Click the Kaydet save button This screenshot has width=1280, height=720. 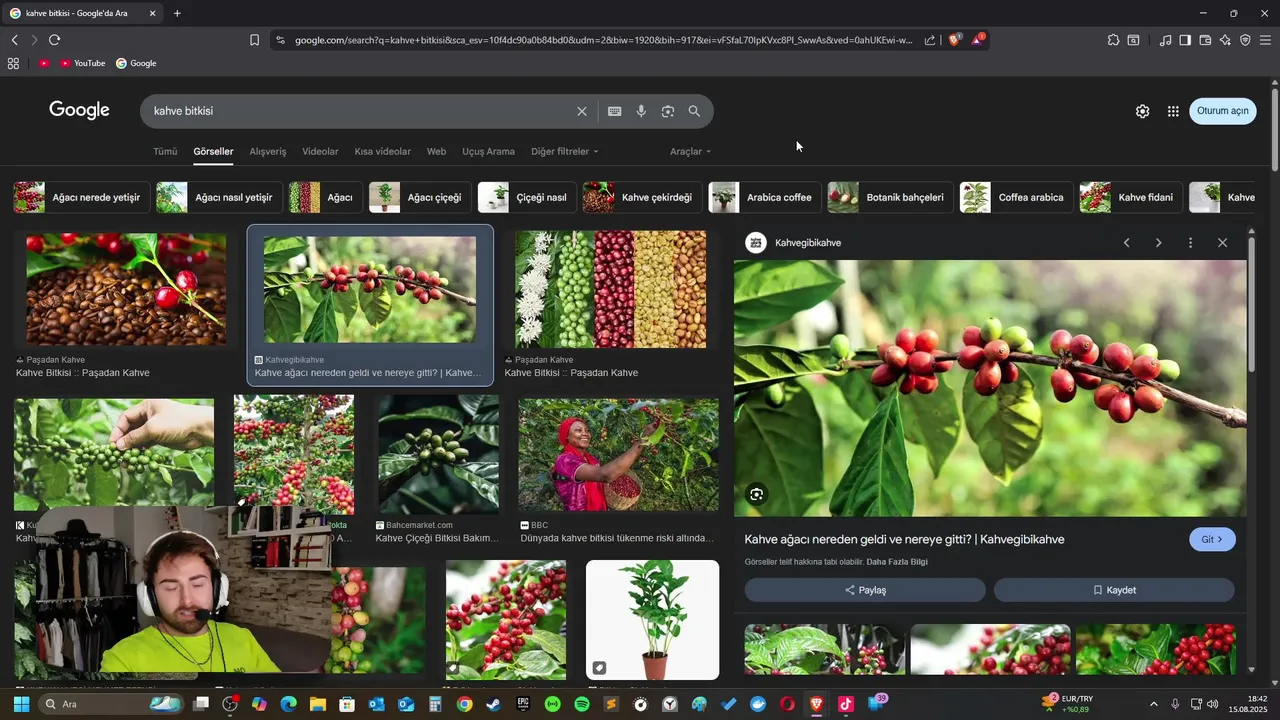coord(1114,590)
